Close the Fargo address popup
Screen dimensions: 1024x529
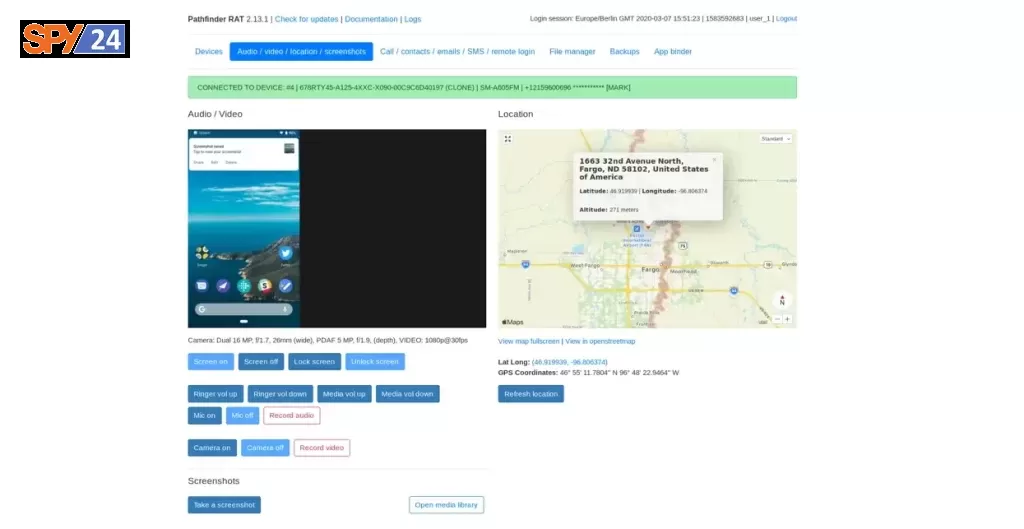coord(714,159)
